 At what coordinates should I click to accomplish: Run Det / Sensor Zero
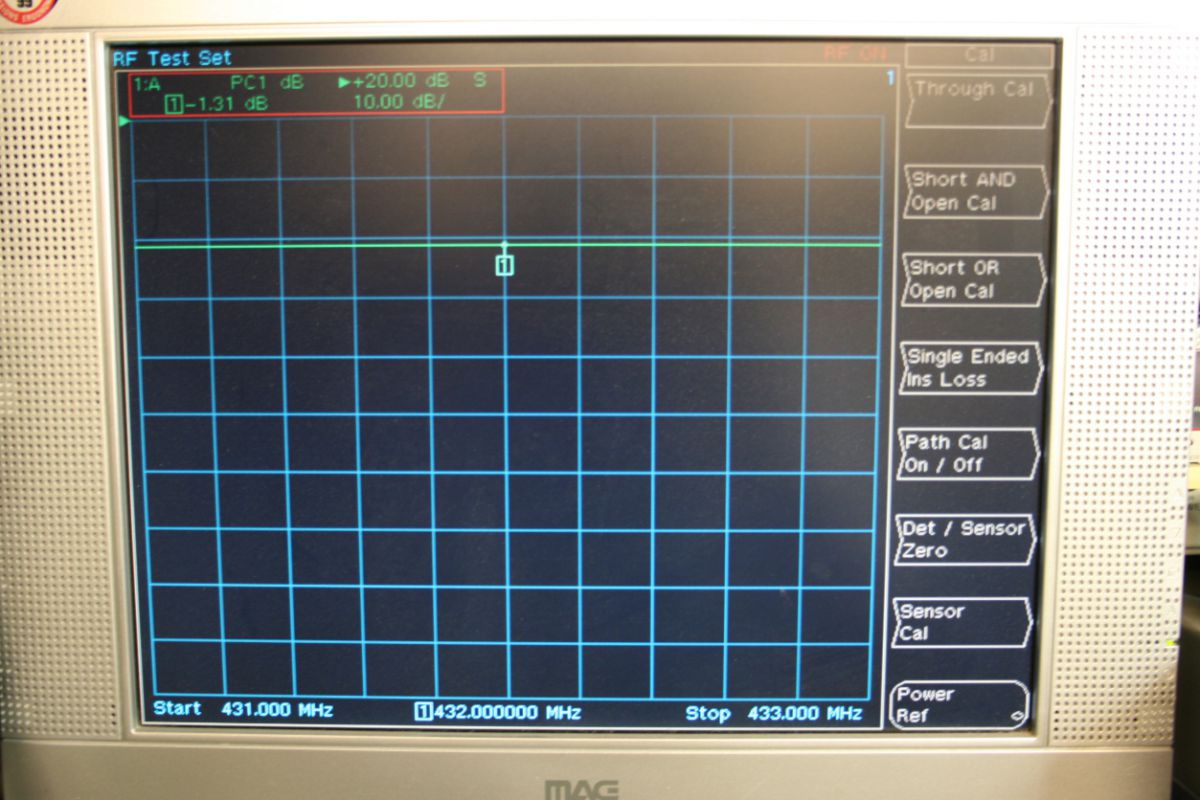[964, 539]
